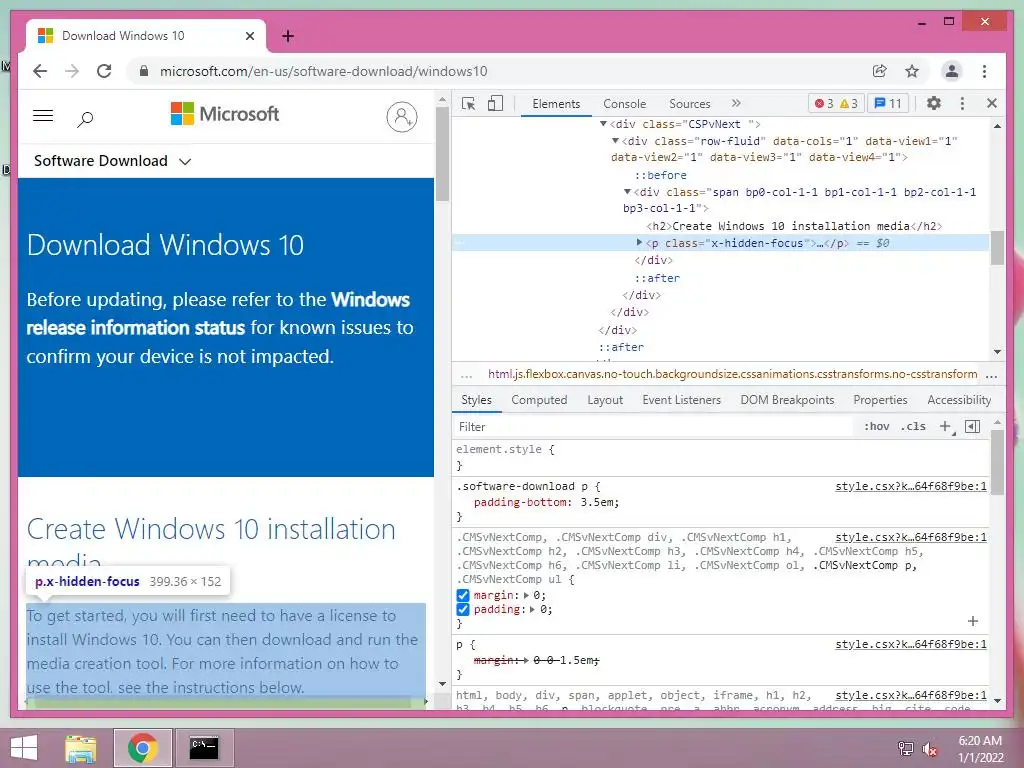The height and width of the screenshot is (768, 1024).
Task: Switch to the Sources tab
Action: coord(689,104)
